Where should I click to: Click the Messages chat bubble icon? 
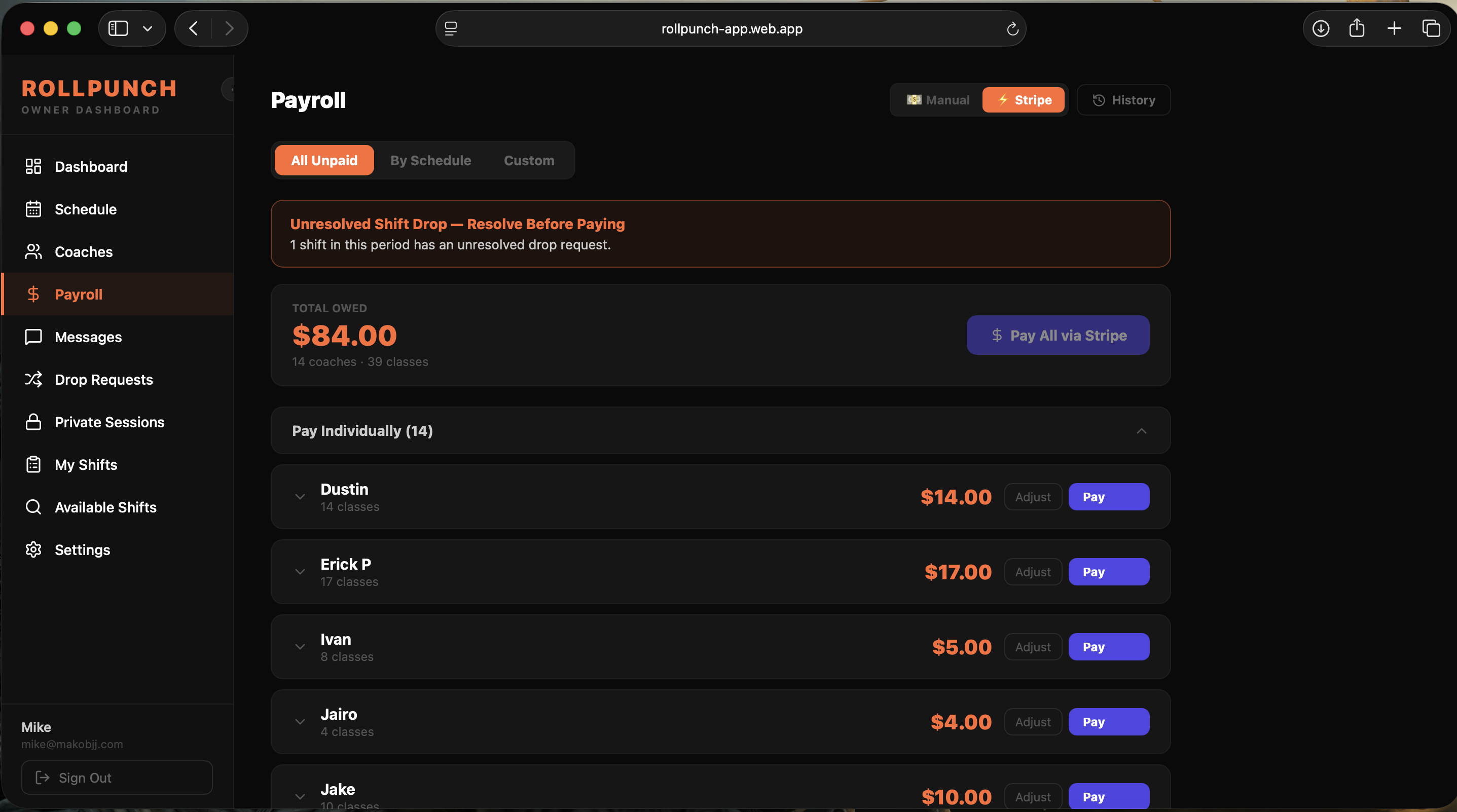point(33,337)
